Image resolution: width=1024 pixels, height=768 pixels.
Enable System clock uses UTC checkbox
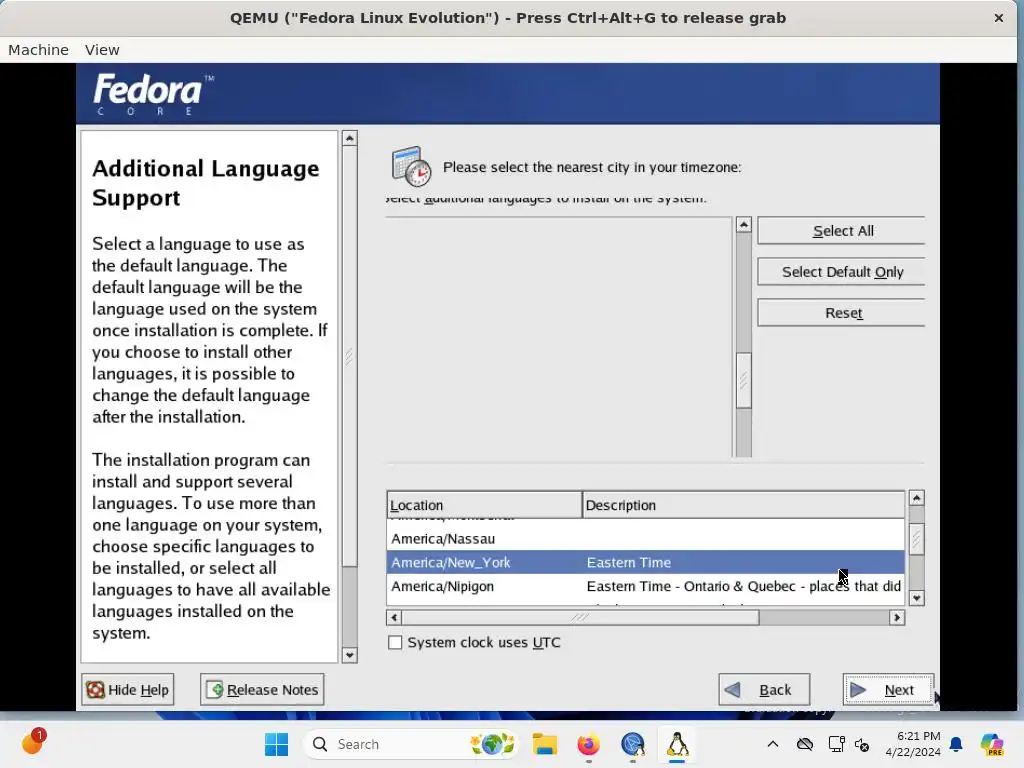[x=395, y=643]
